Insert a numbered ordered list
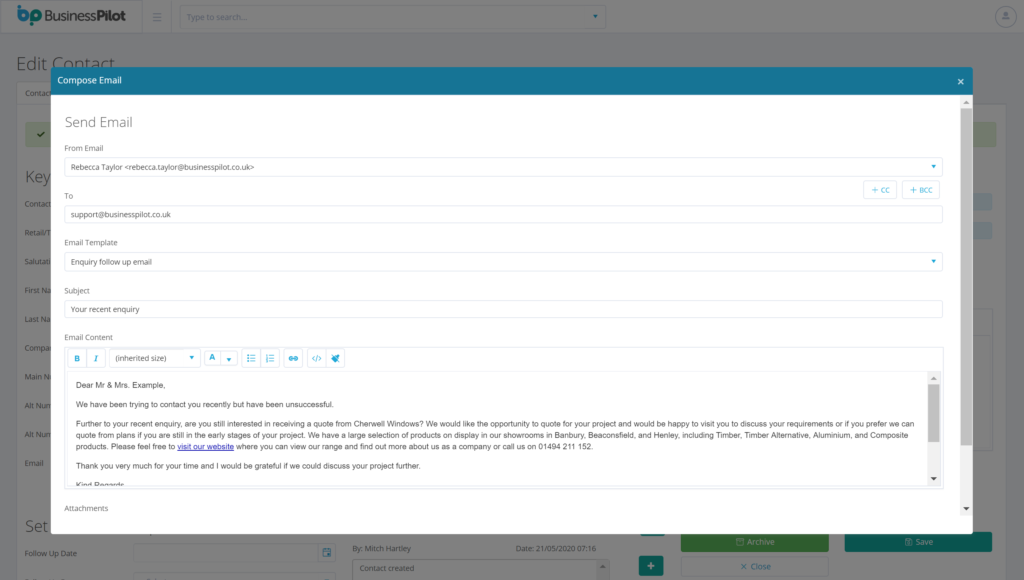 tap(270, 358)
